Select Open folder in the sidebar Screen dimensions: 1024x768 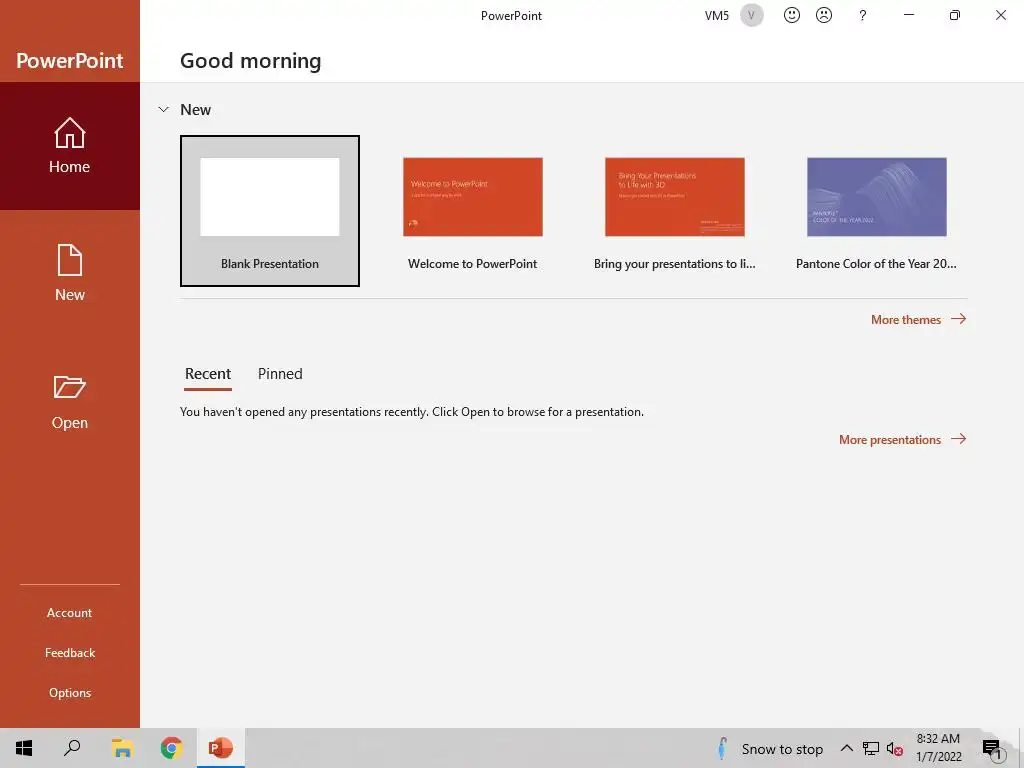(x=70, y=402)
